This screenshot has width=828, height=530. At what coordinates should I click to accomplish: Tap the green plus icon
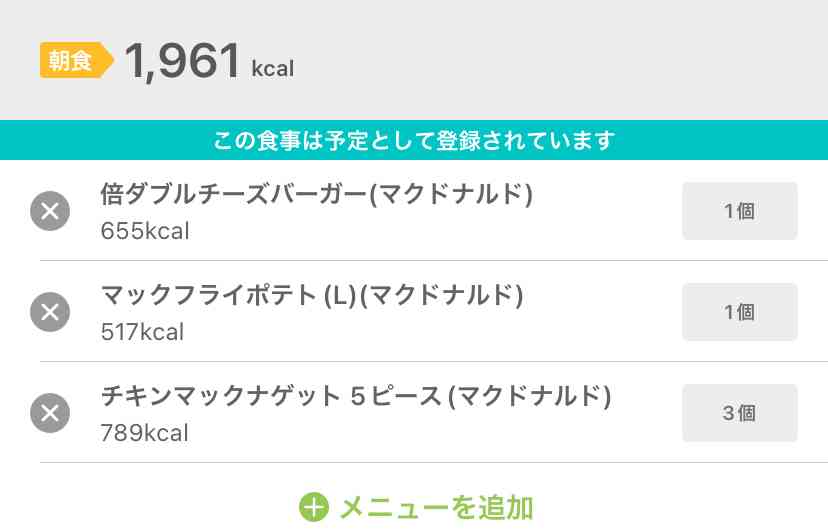(314, 507)
